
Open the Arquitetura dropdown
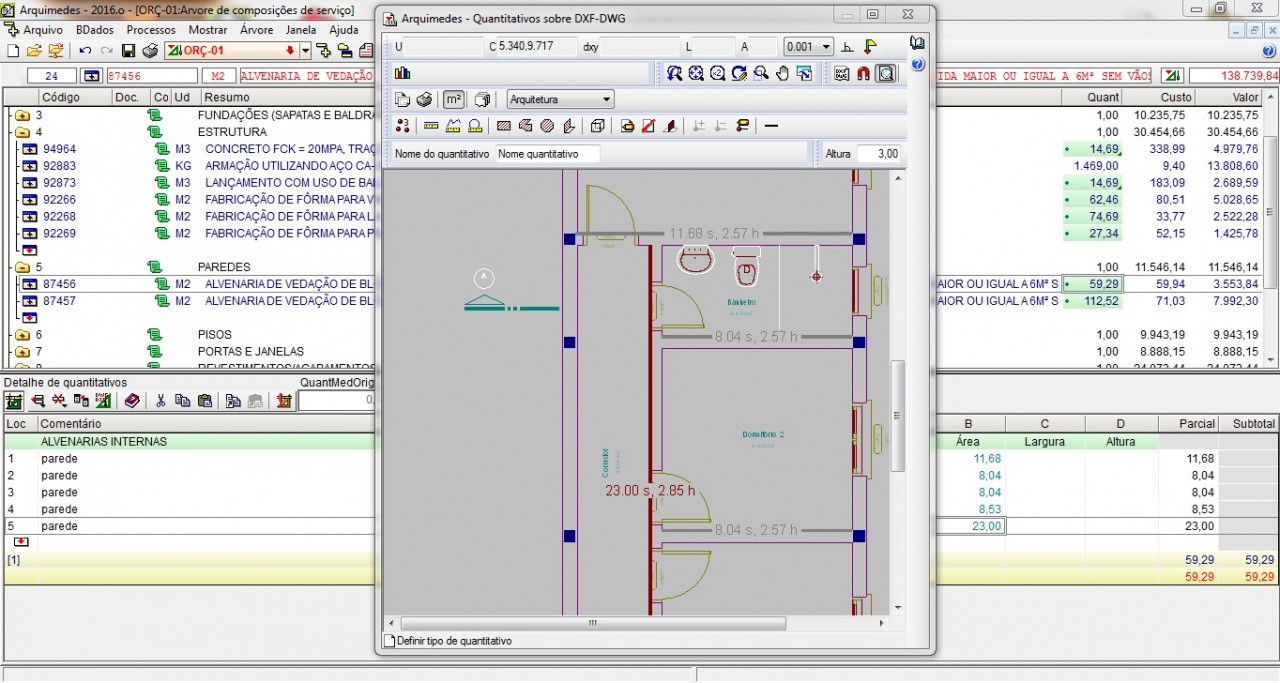coord(560,99)
